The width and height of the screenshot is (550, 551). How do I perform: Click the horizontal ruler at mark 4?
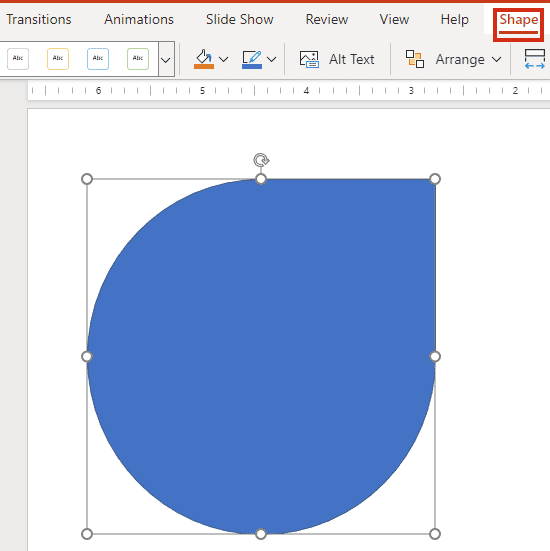click(306, 91)
